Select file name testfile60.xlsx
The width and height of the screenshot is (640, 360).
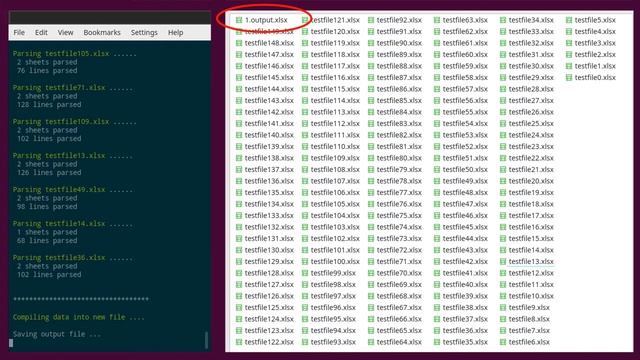coord(465,54)
